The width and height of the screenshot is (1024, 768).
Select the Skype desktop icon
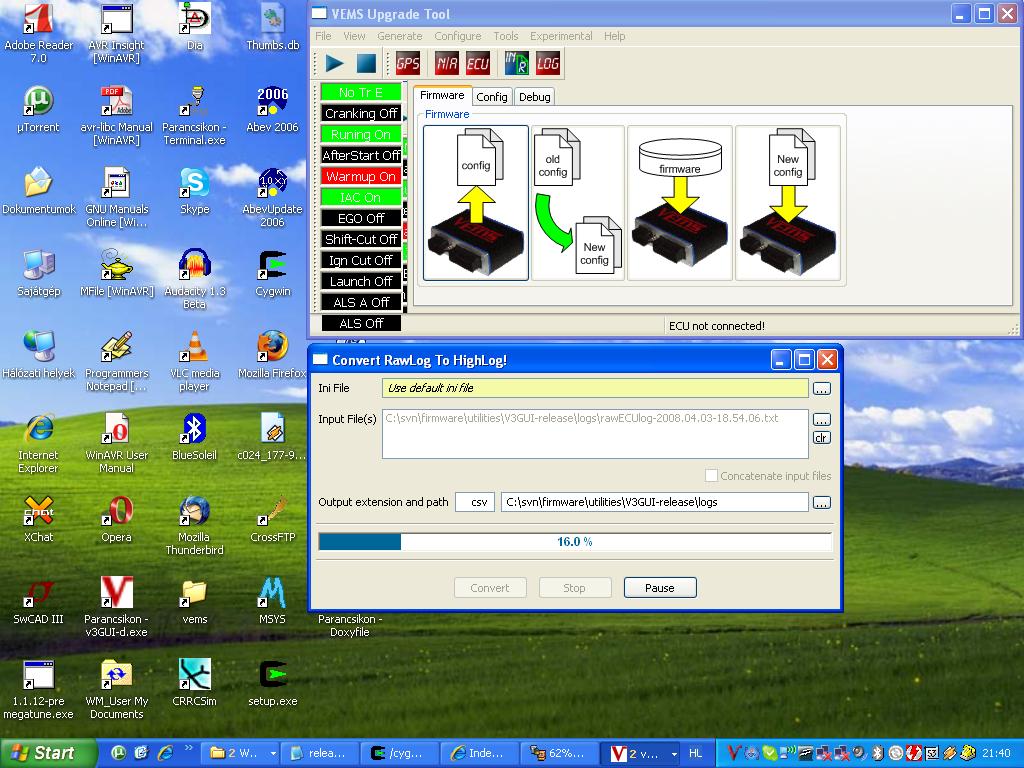pyautogui.click(x=195, y=191)
